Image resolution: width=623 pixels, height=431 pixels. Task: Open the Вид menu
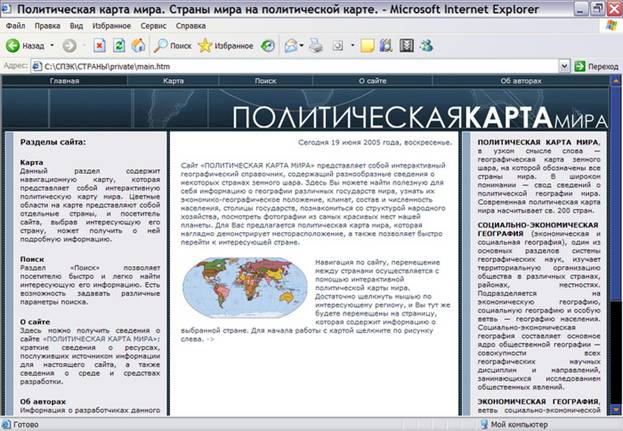click(x=76, y=26)
